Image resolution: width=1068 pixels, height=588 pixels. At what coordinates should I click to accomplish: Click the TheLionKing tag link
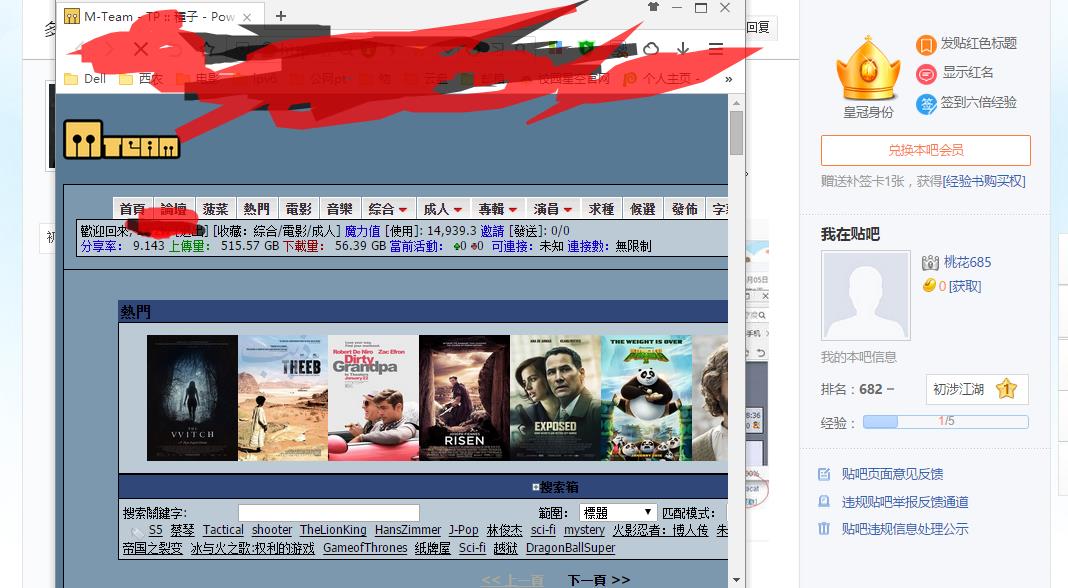[333, 530]
